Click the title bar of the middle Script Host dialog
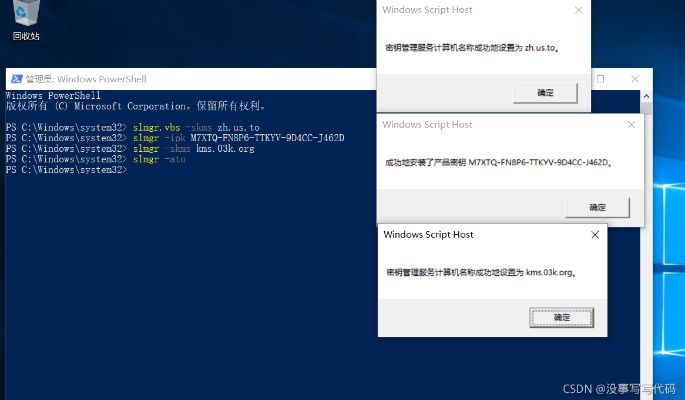The width and height of the screenshot is (685, 400). pyautogui.click(x=480, y=124)
